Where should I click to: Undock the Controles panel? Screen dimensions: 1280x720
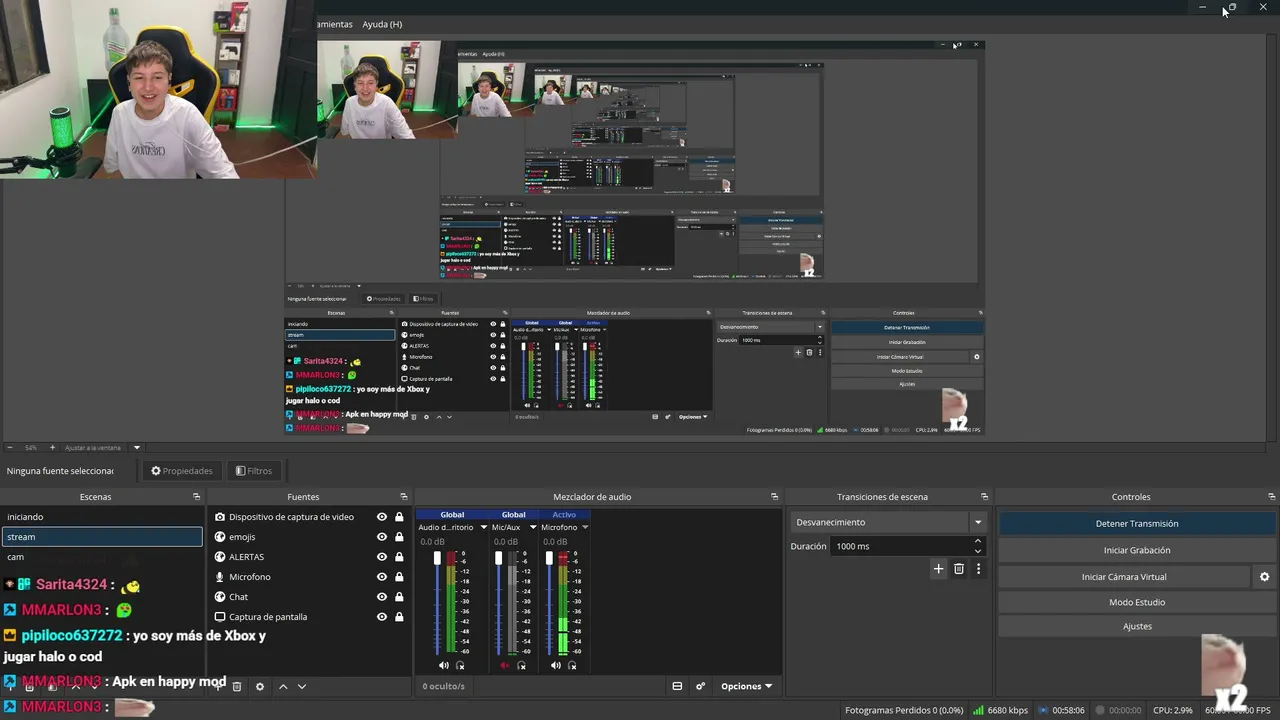pos(1272,497)
